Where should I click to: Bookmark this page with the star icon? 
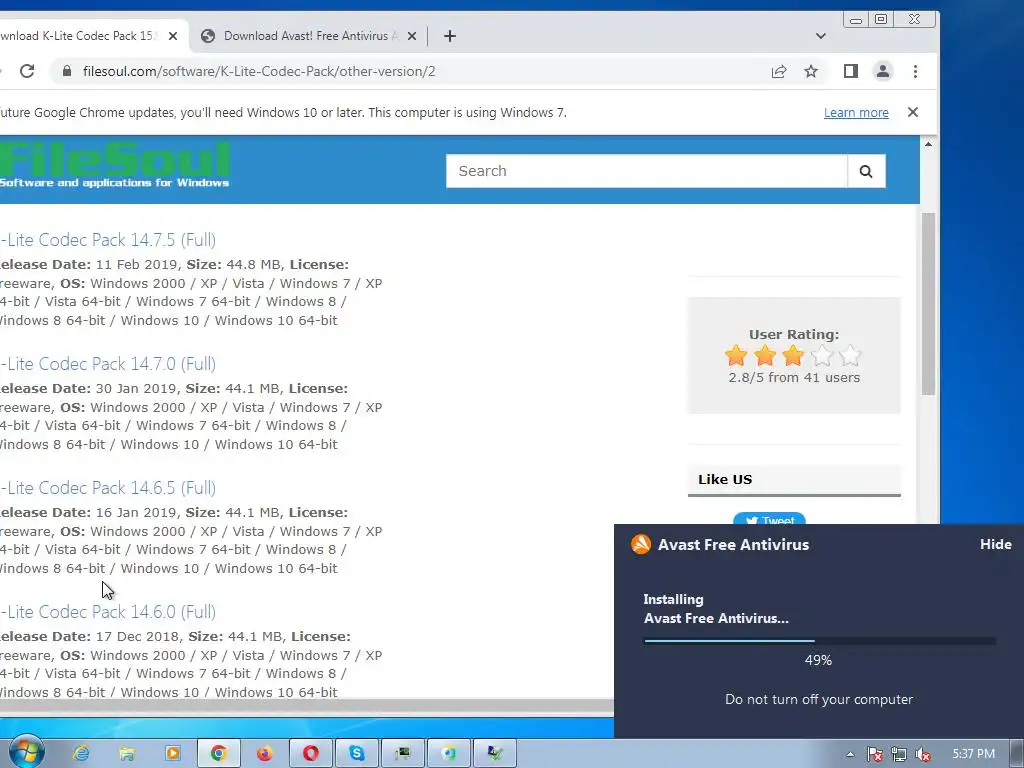coord(811,71)
